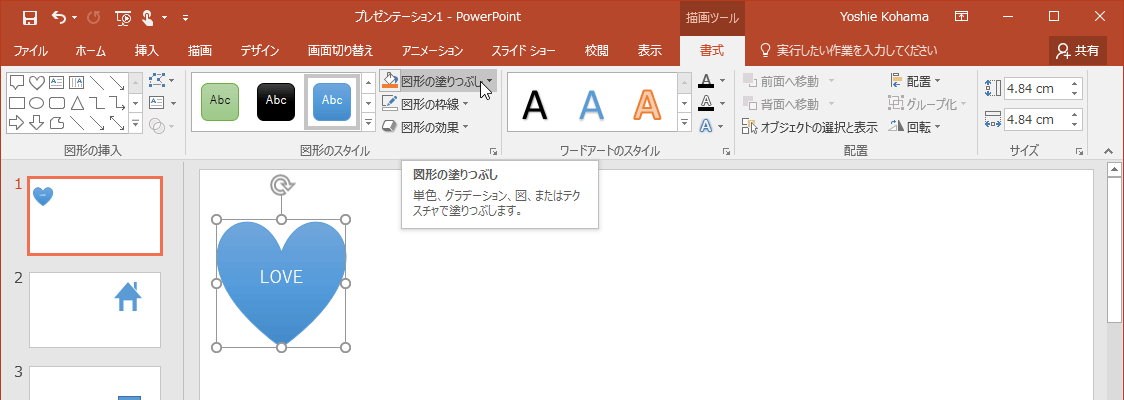Expand the shape styles gallery More button
The height and width of the screenshot is (400, 1124).
[370, 123]
